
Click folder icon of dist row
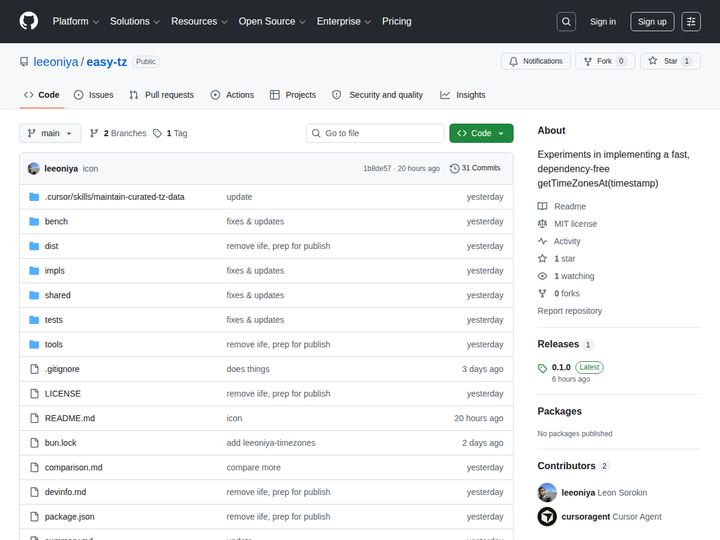(x=34, y=246)
